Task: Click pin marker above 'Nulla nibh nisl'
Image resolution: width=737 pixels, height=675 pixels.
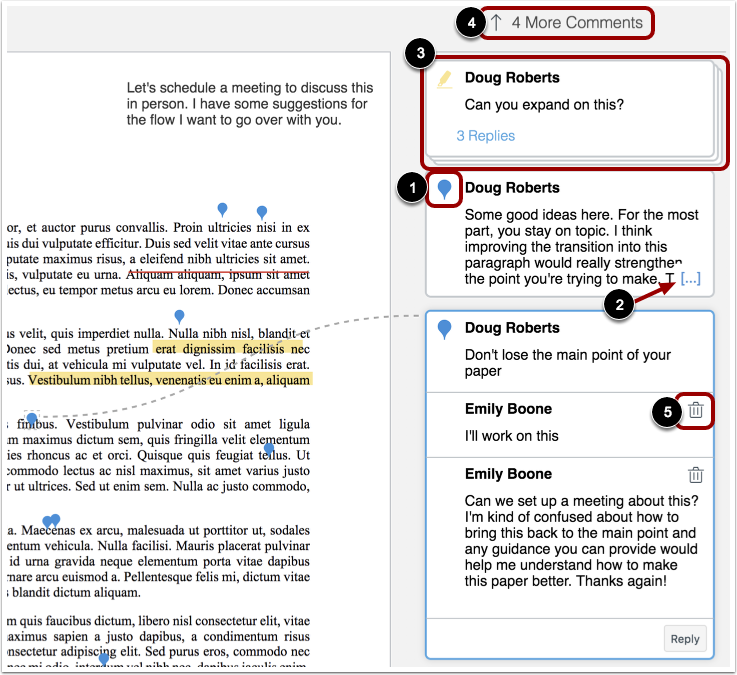Action: pos(179,316)
